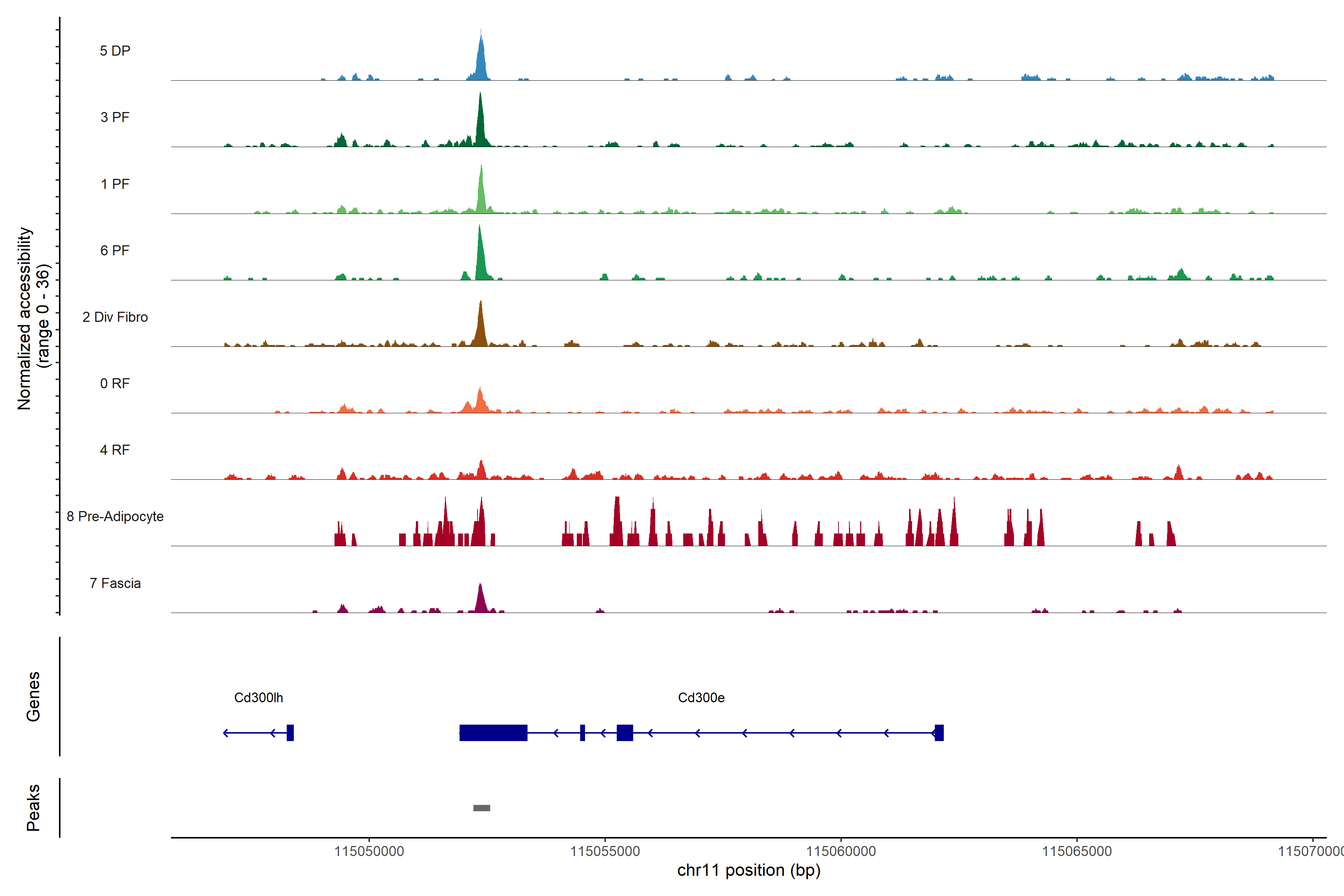Click the 1 PF track label

click(x=115, y=184)
